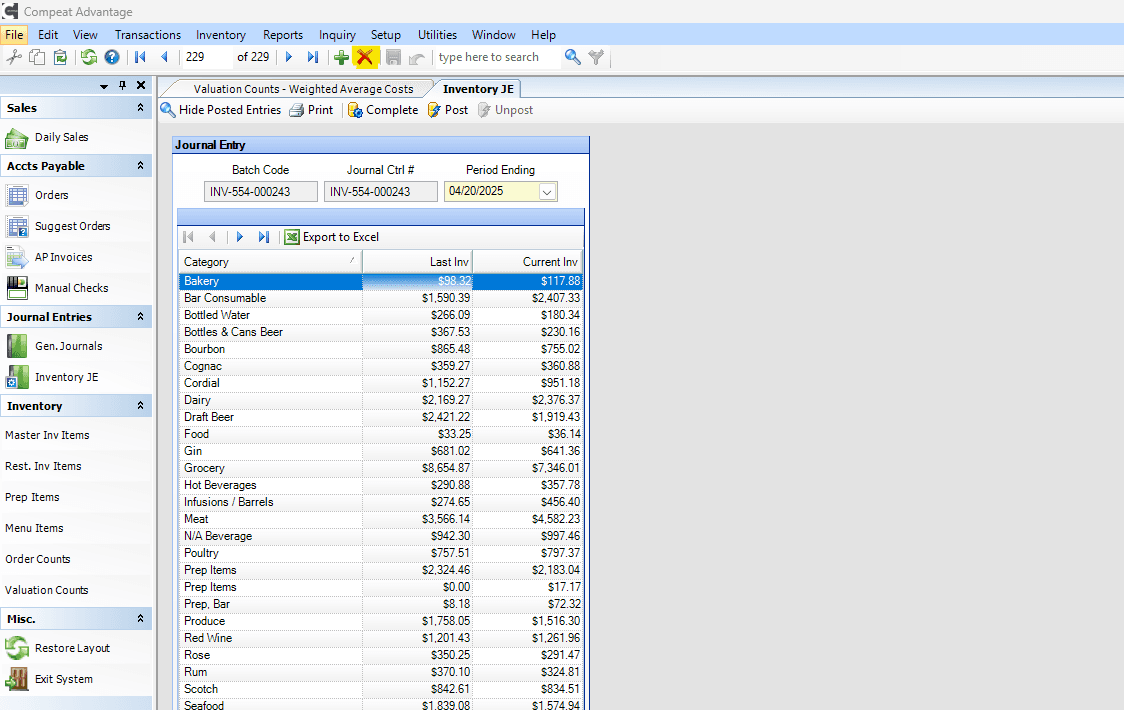
Task: Open Valuation Counts in sidebar
Action: point(47,590)
